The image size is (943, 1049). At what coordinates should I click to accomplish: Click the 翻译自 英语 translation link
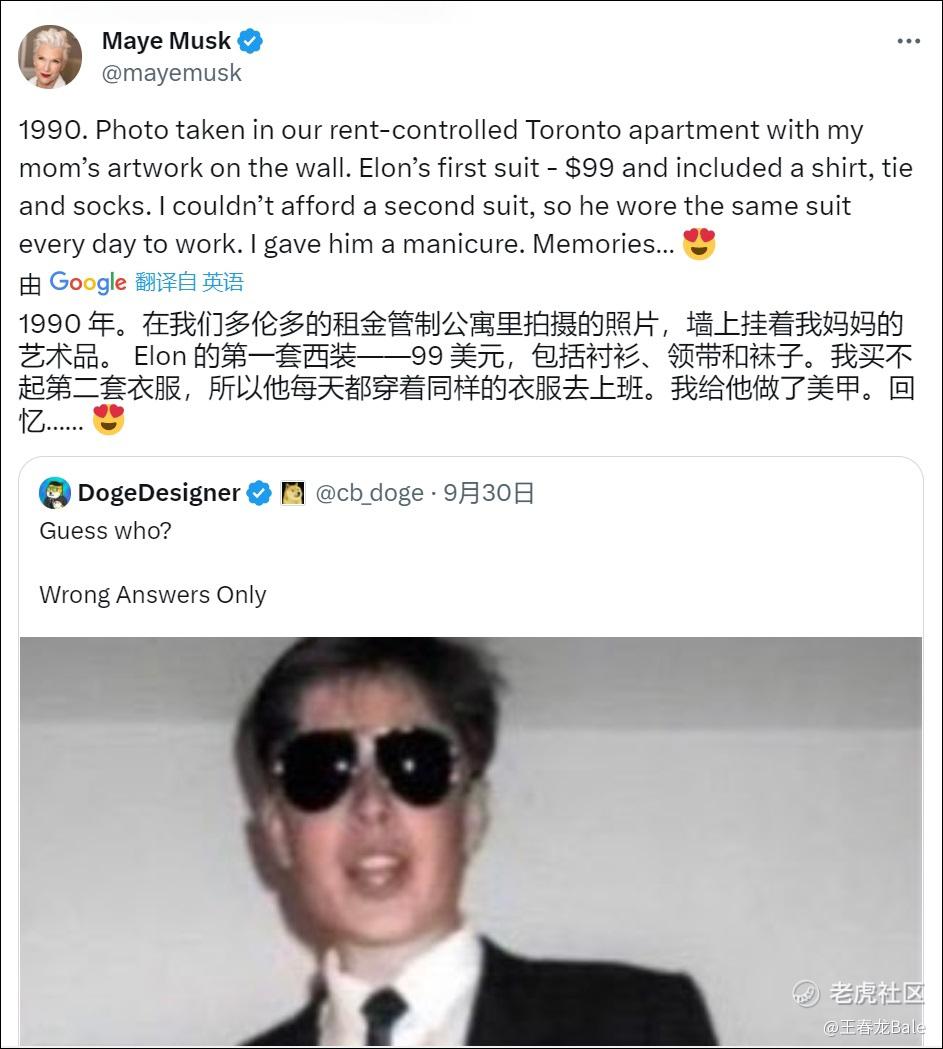click(x=189, y=282)
